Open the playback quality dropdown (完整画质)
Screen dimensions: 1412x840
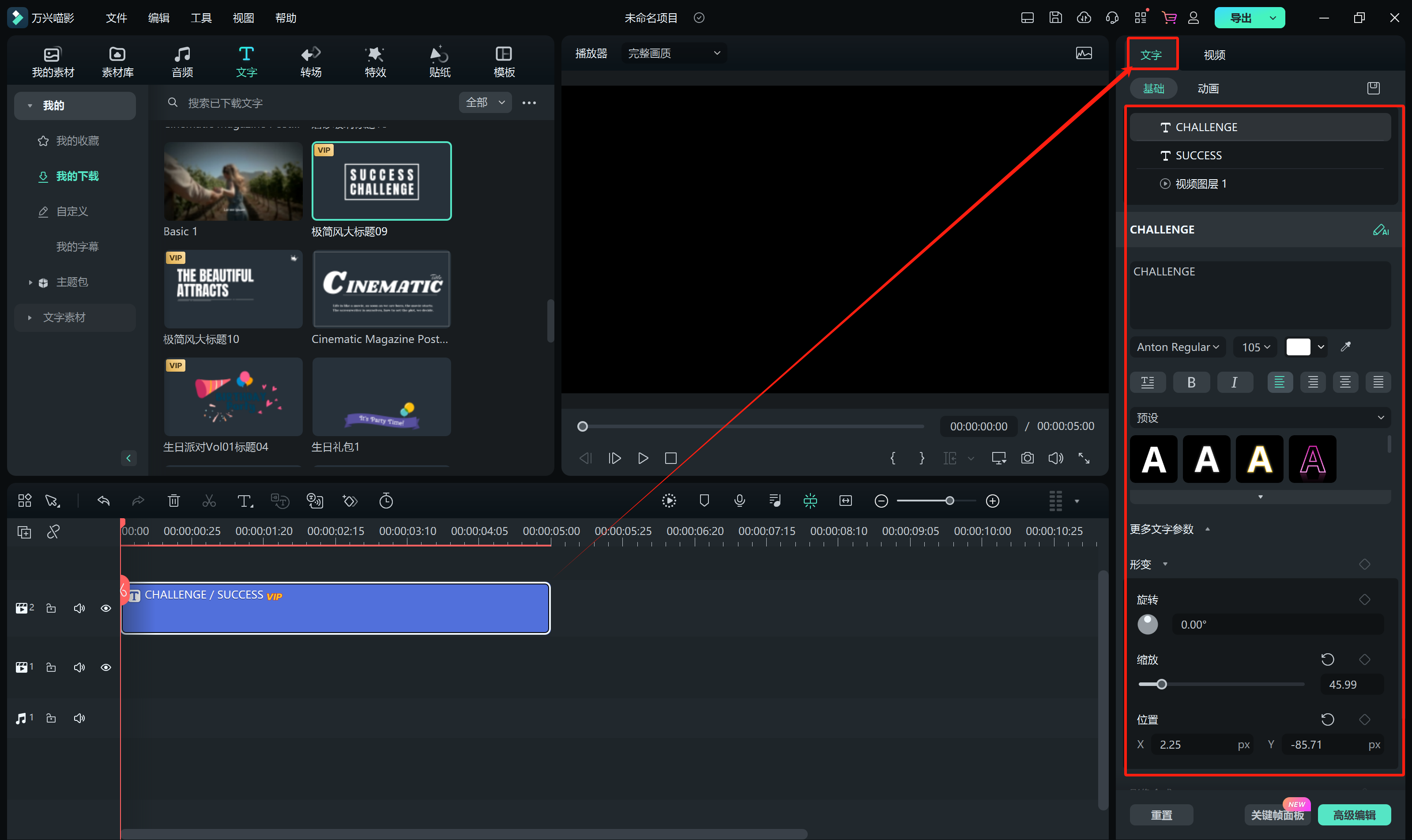(674, 53)
